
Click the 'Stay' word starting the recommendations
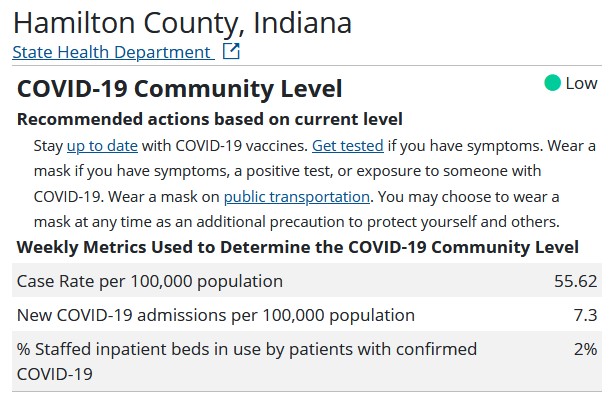(x=48, y=146)
